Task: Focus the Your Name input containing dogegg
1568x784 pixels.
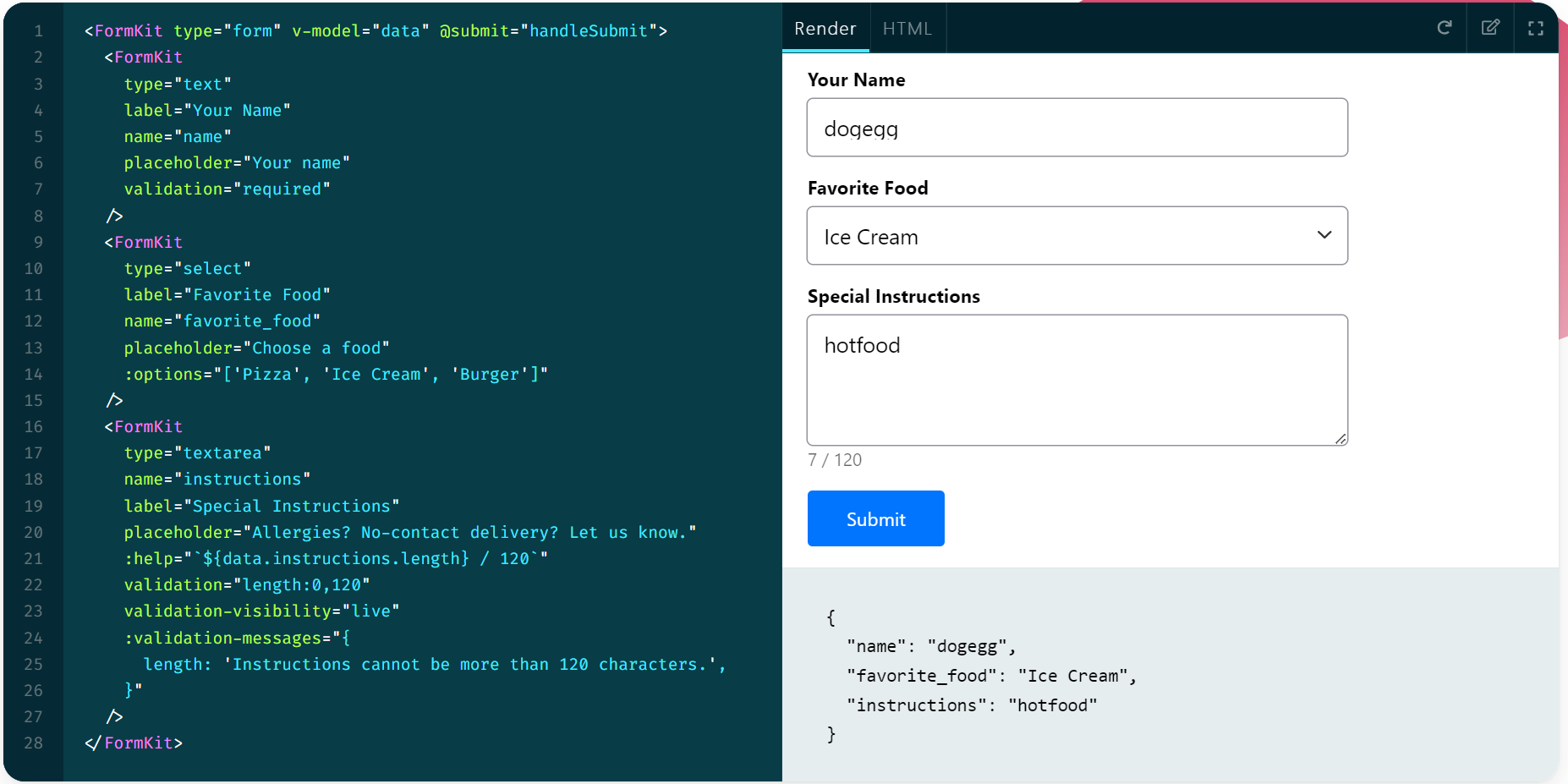Action: [1077, 129]
